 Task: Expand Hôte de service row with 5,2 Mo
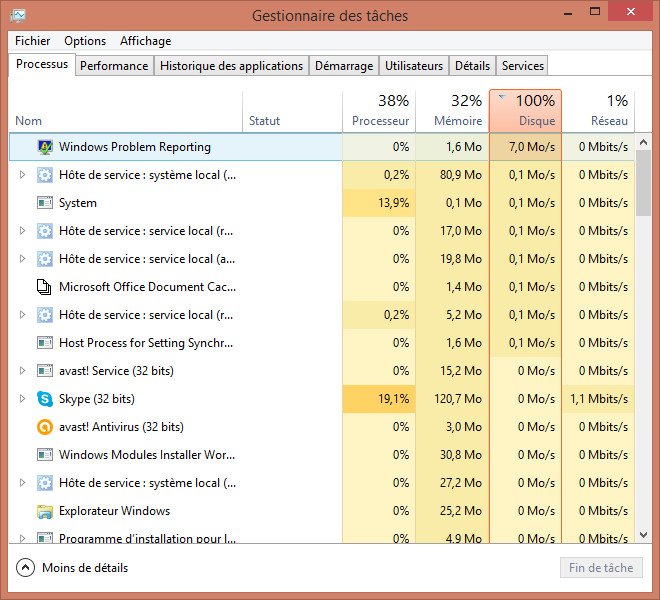[22, 315]
